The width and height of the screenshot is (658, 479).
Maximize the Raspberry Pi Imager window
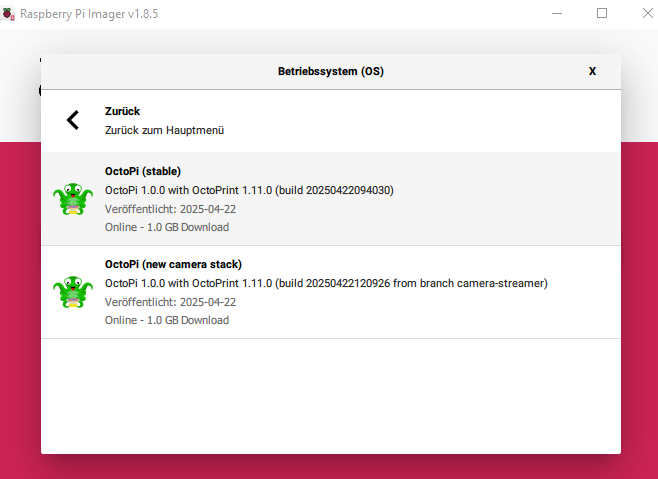[x=602, y=13]
